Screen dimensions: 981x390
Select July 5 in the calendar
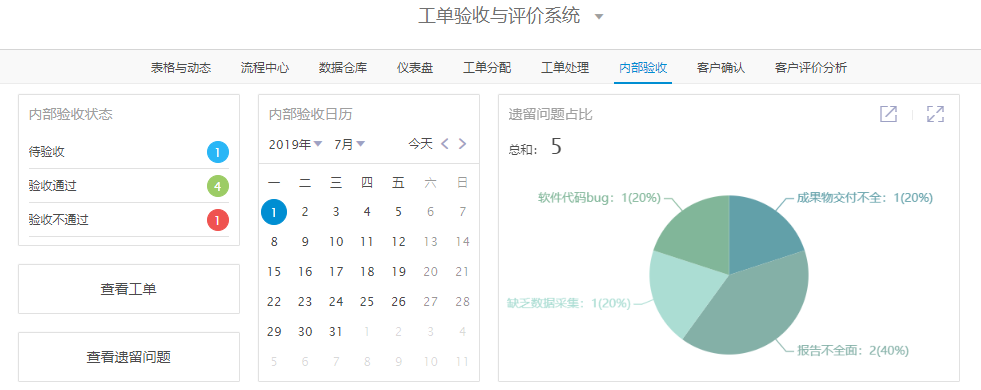tap(399, 212)
